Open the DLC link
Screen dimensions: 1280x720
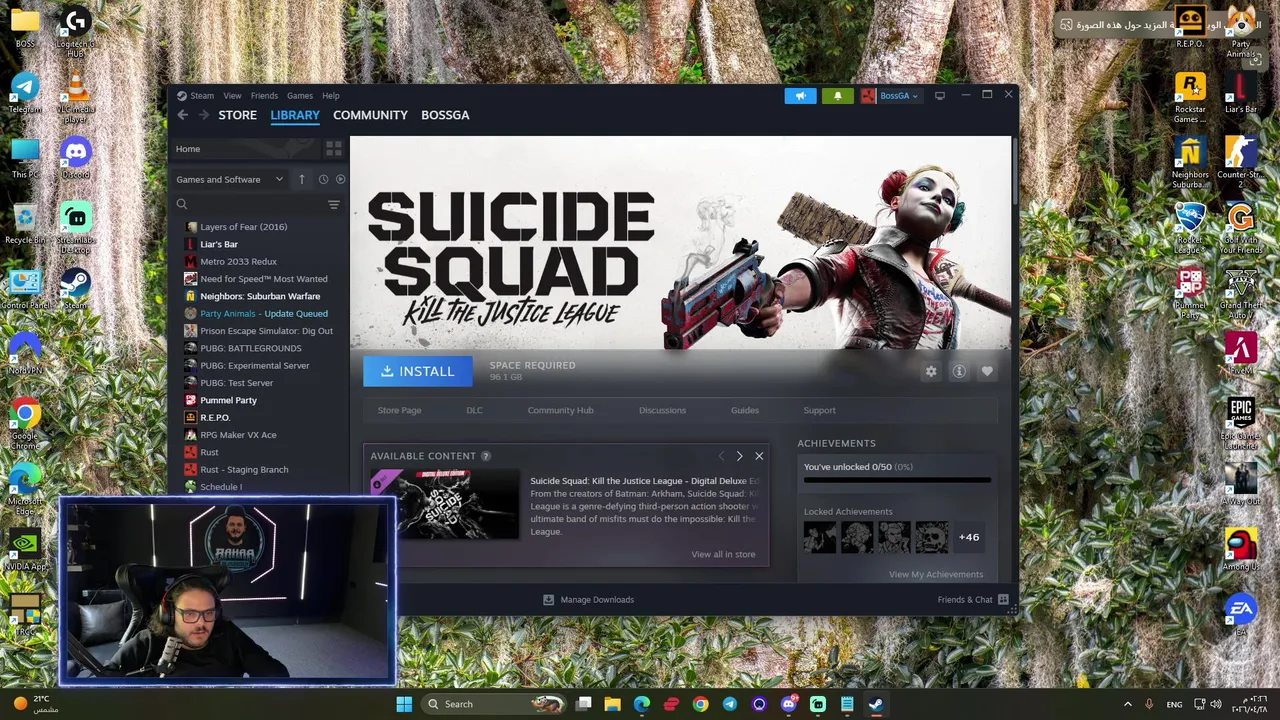click(474, 410)
